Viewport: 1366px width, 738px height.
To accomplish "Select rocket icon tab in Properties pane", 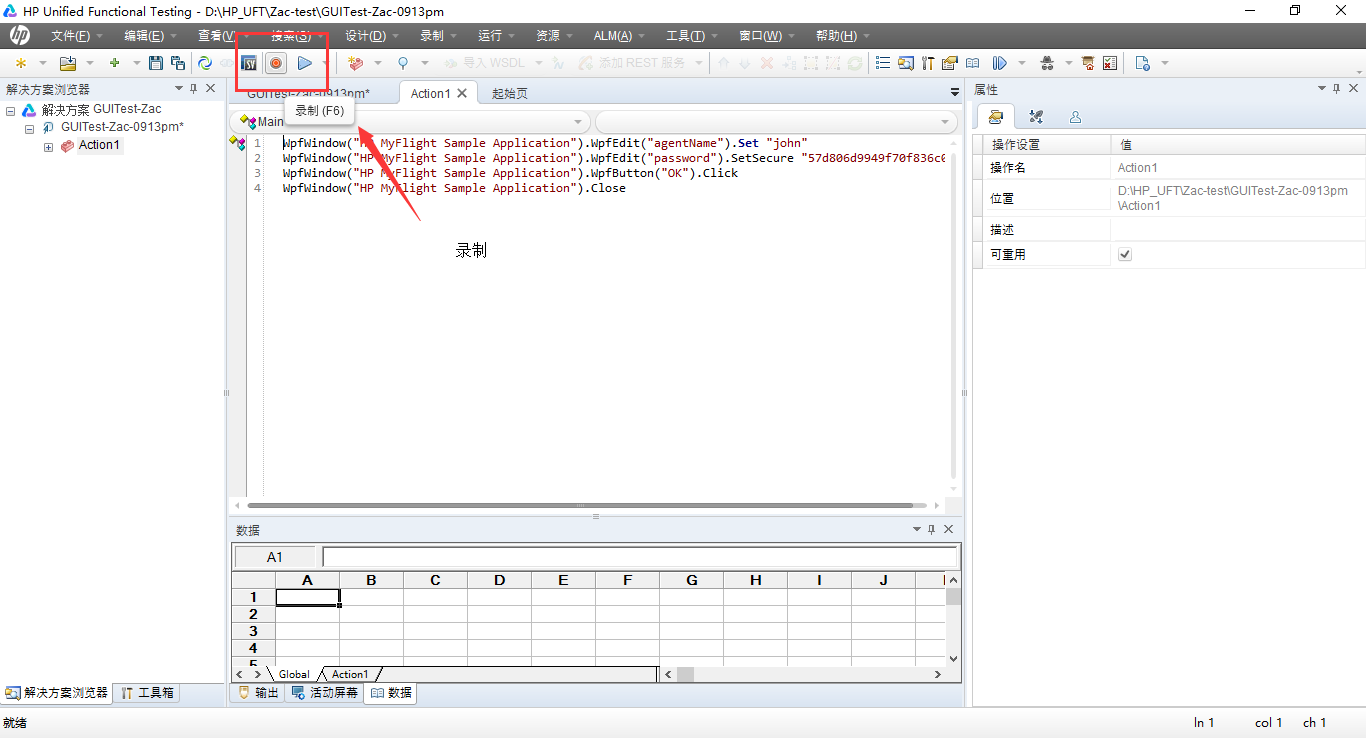I will [1036, 116].
